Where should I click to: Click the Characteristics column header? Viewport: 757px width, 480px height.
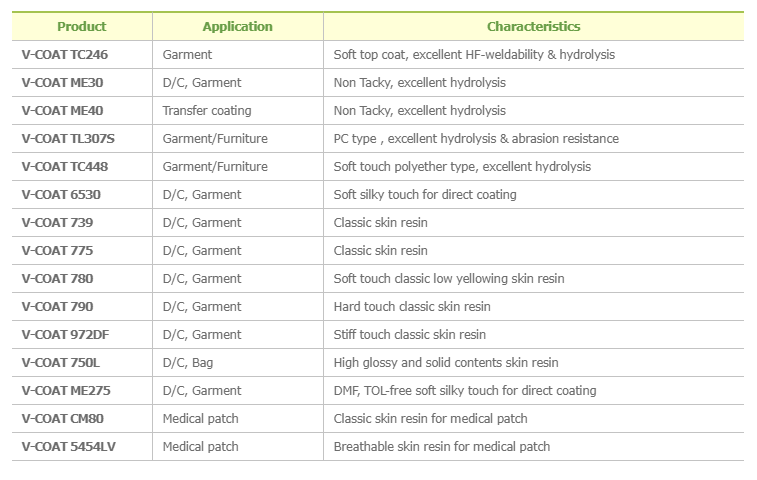pos(533,27)
